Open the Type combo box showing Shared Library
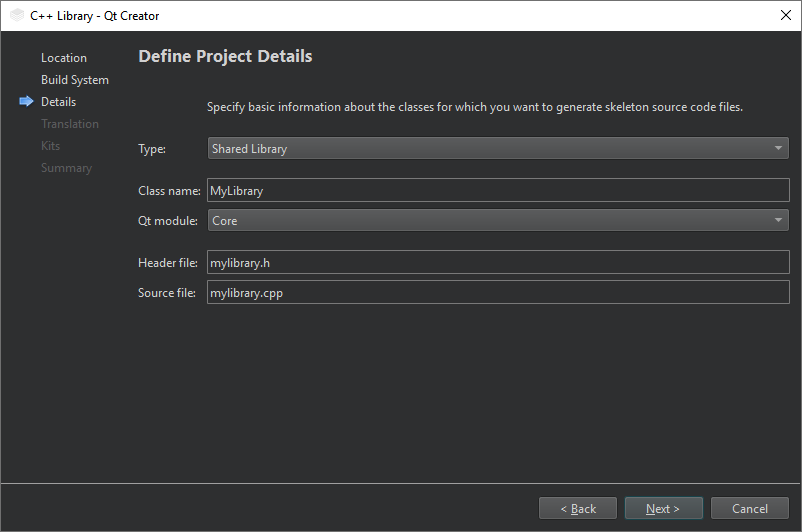This screenshot has height=532, width=802. (490, 149)
